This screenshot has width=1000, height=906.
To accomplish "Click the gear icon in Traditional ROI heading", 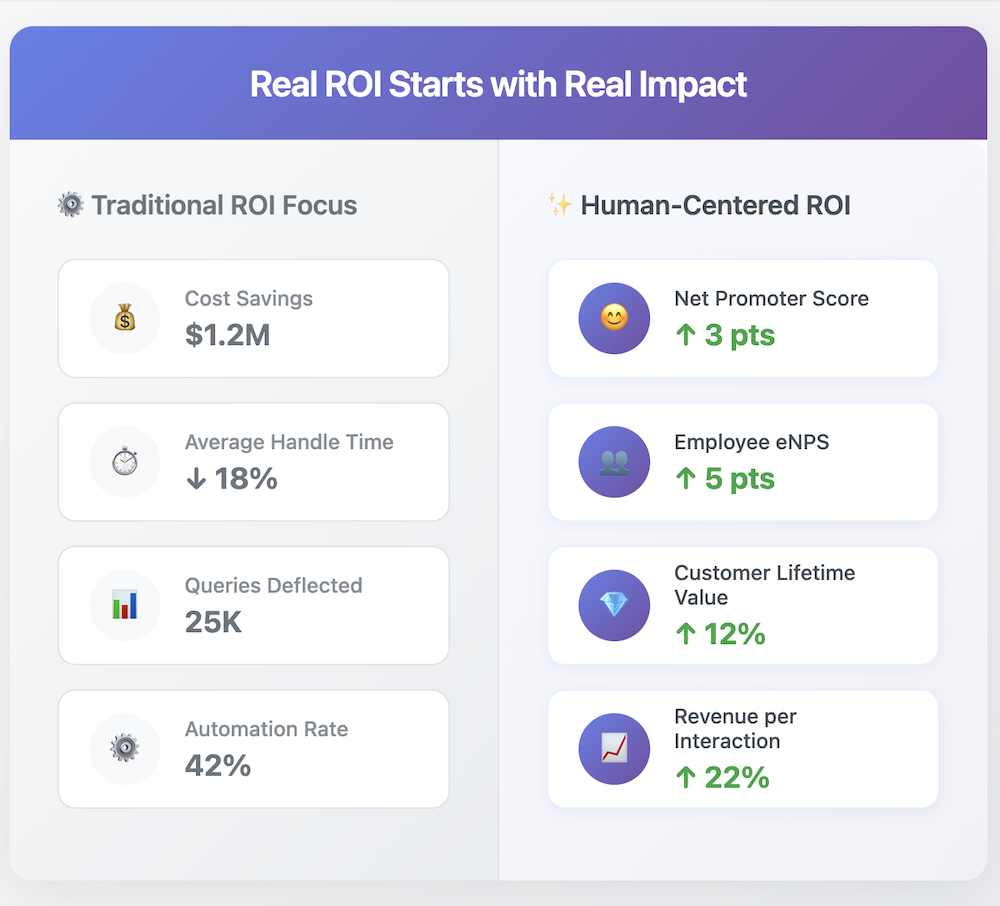I will point(71,205).
